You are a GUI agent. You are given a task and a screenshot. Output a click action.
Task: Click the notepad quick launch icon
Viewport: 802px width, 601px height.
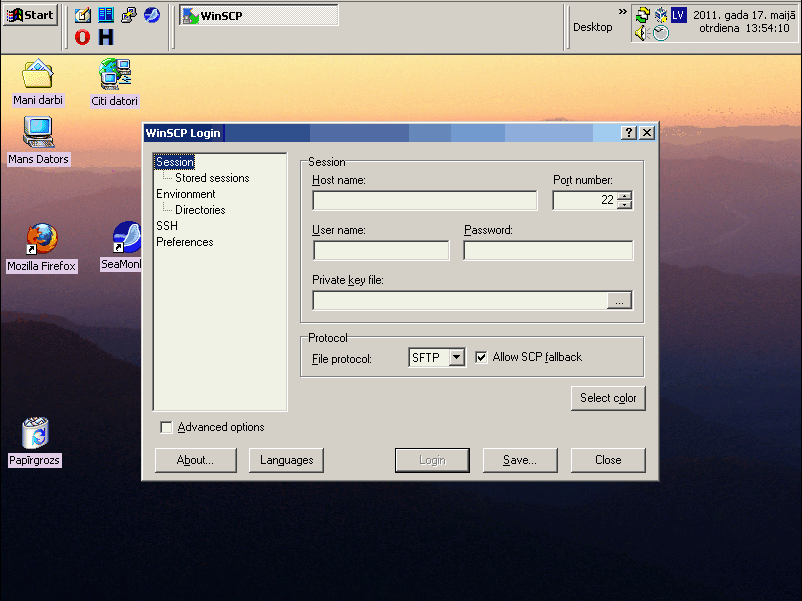click(82, 15)
